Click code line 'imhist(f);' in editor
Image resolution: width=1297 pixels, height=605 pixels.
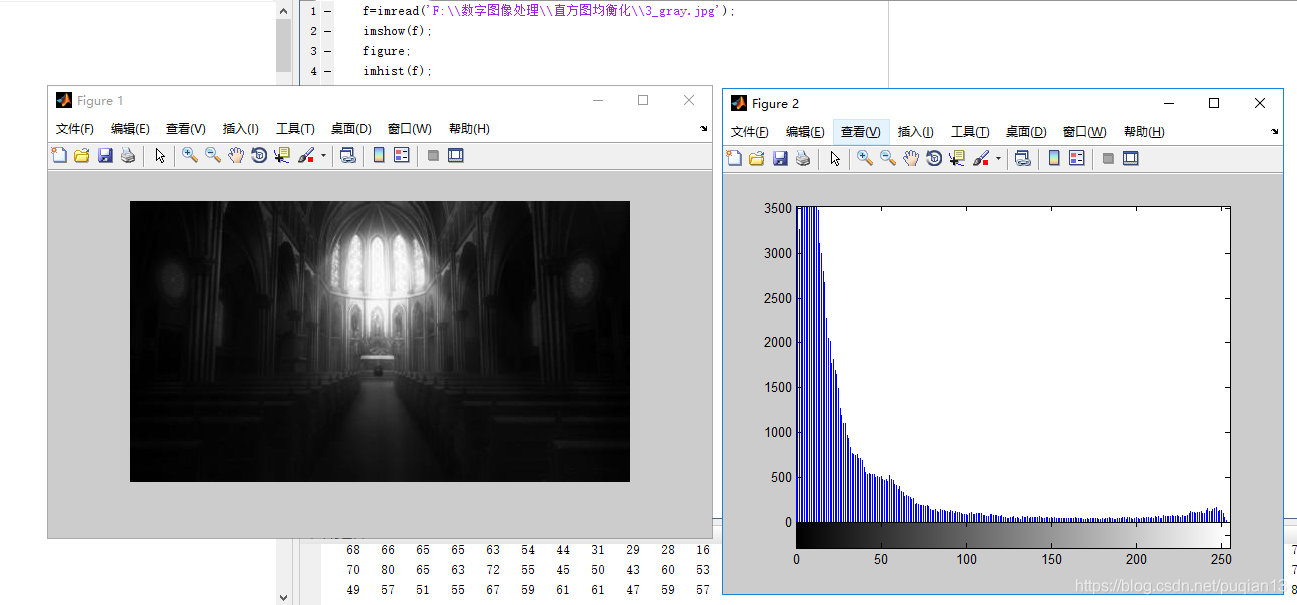click(398, 71)
